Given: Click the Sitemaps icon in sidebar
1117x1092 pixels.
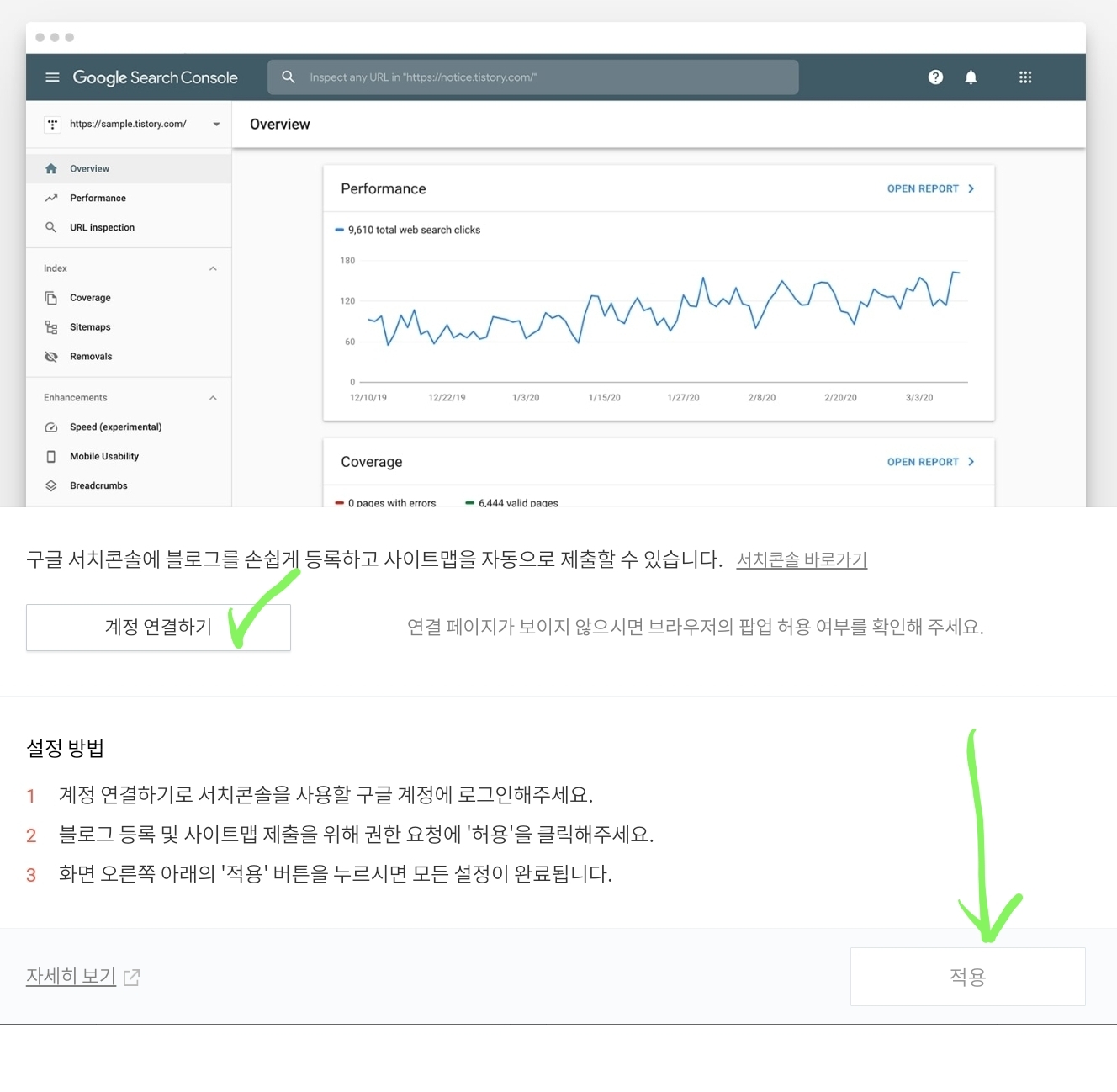Looking at the screenshot, I should [x=51, y=327].
